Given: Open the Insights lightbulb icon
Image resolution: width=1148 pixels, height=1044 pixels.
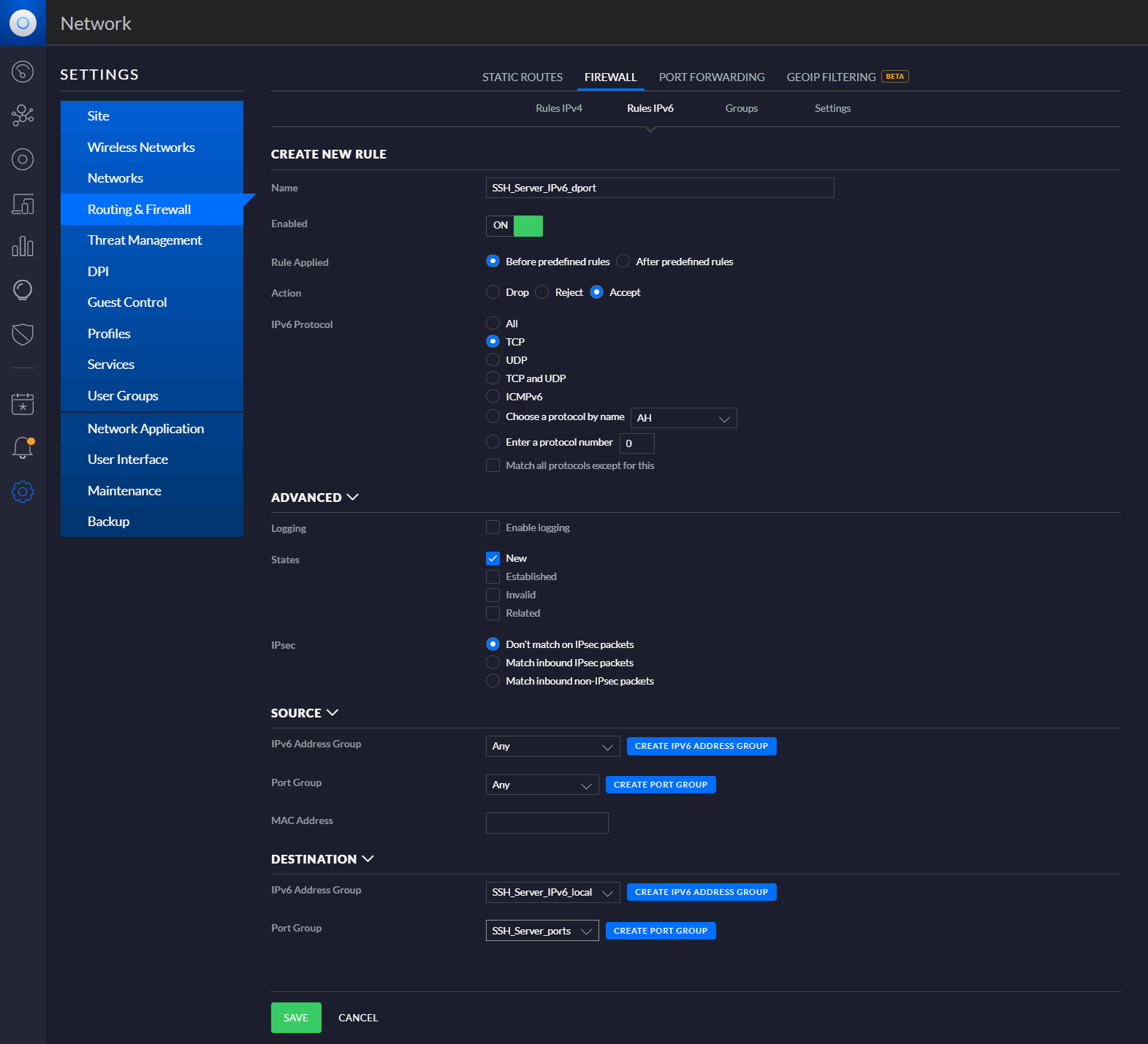Looking at the screenshot, I should tap(23, 290).
